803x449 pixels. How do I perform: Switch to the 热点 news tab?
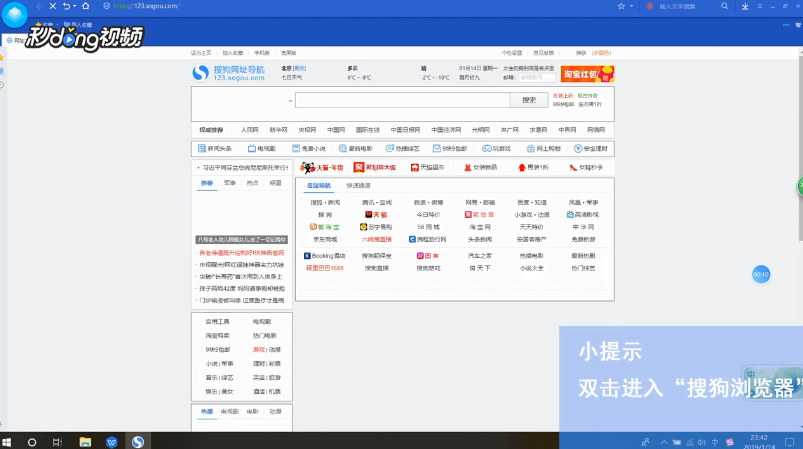(x=252, y=183)
